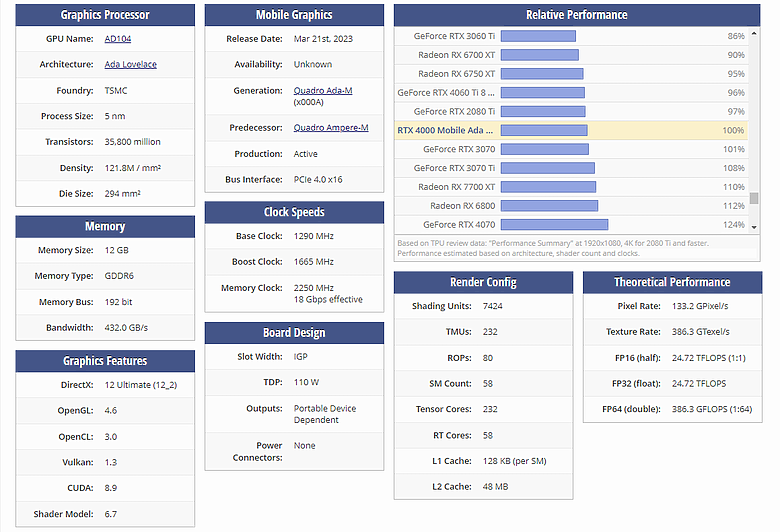
Task: Select the highlighted RTX 4000 Mobile Ada row
Action: (x=571, y=130)
